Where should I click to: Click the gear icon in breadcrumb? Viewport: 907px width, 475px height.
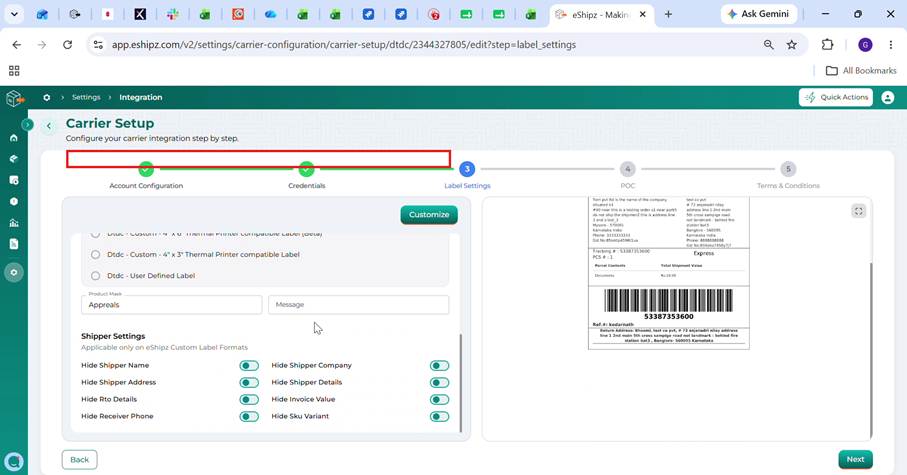47,98
